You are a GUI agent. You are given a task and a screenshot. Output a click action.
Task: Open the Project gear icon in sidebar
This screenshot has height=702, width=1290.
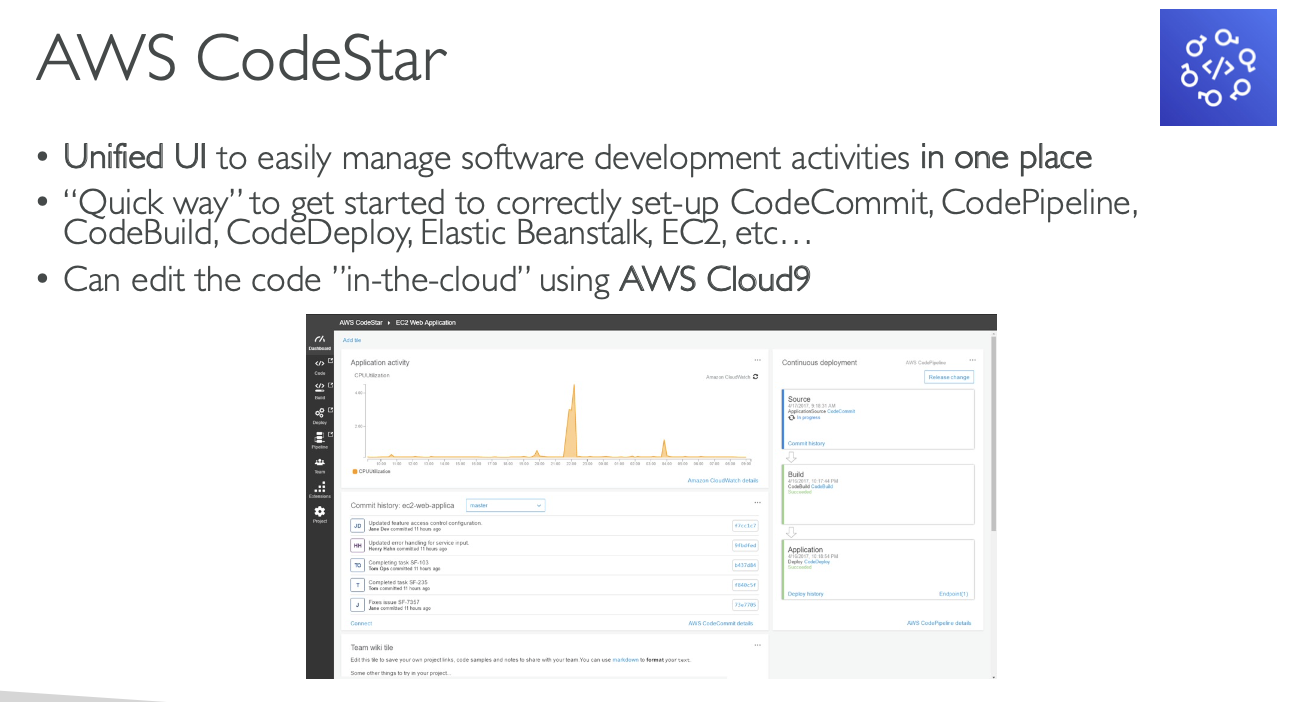(x=319, y=513)
